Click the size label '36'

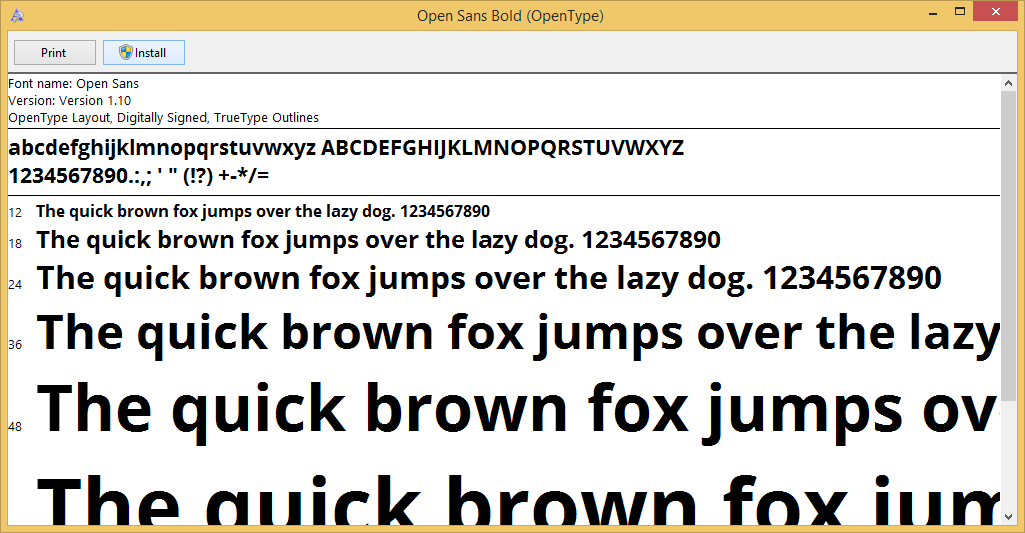point(15,345)
